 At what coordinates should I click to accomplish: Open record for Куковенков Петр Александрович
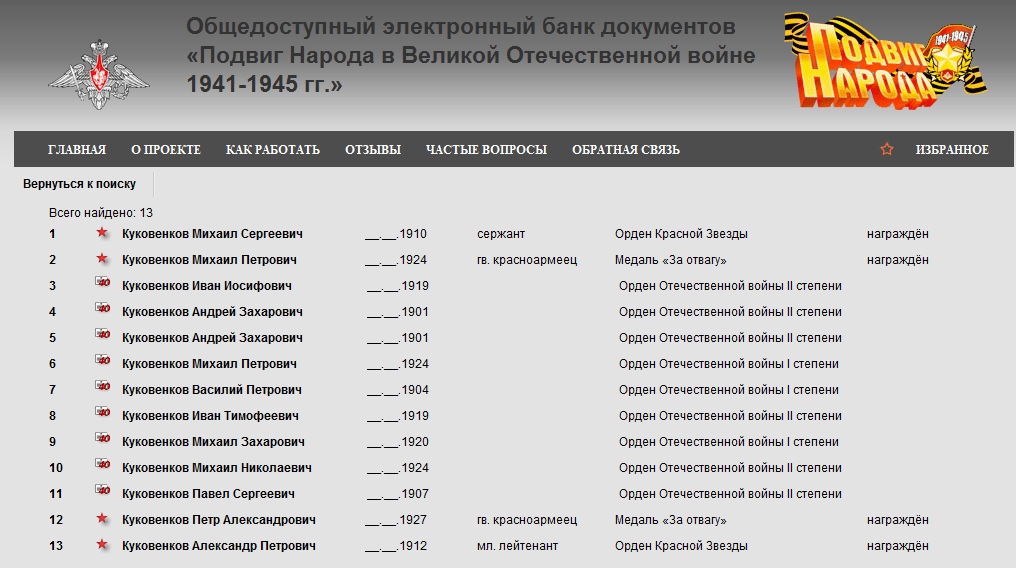point(218,520)
